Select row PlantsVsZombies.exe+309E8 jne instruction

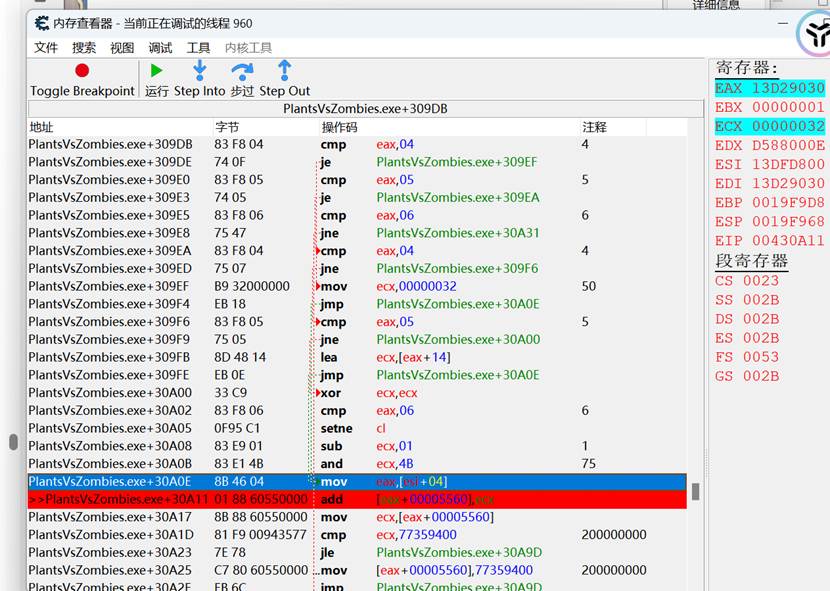coord(357,233)
